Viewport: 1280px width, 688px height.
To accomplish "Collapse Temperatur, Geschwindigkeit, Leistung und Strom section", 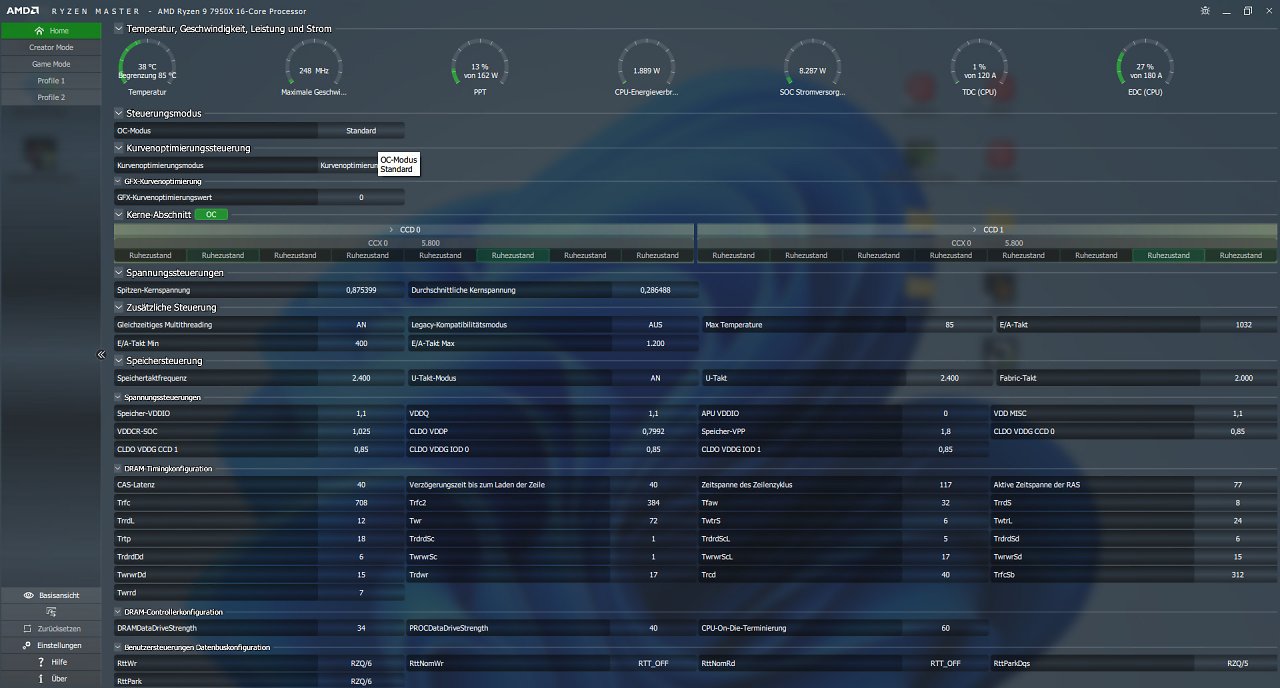I will [x=119, y=29].
